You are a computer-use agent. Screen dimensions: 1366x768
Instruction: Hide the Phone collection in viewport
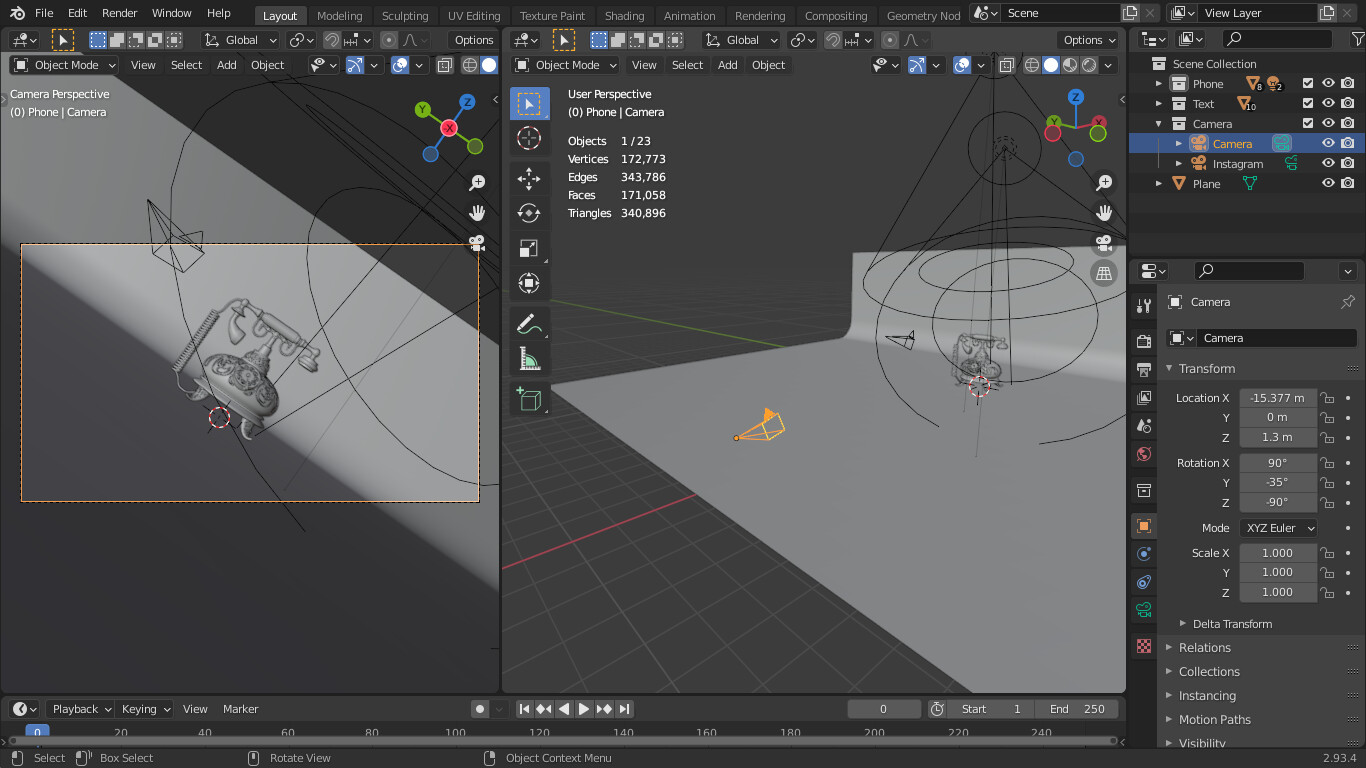pos(1328,84)
